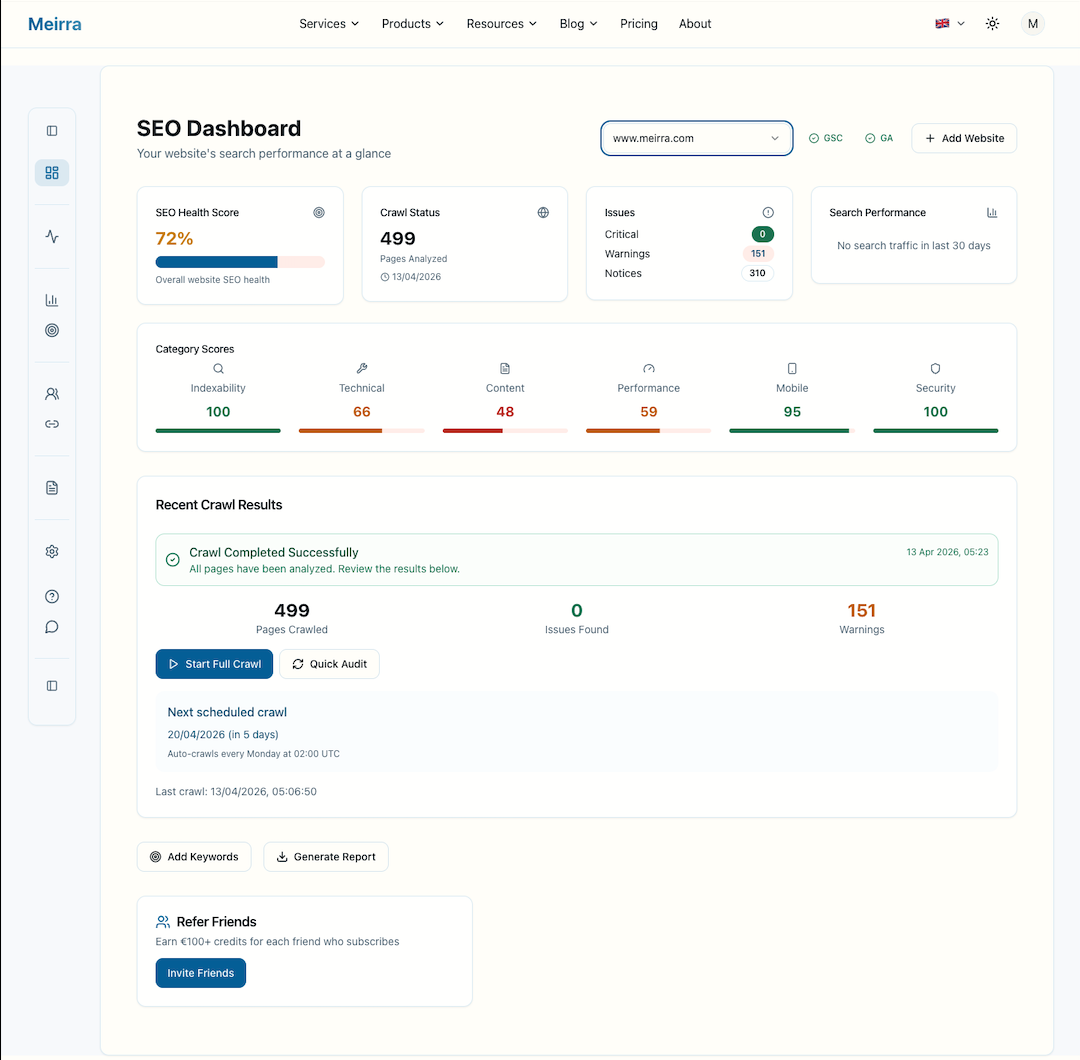
Task: Click the Crawl Completed Successfully banner
Action: tap(577, 560)
